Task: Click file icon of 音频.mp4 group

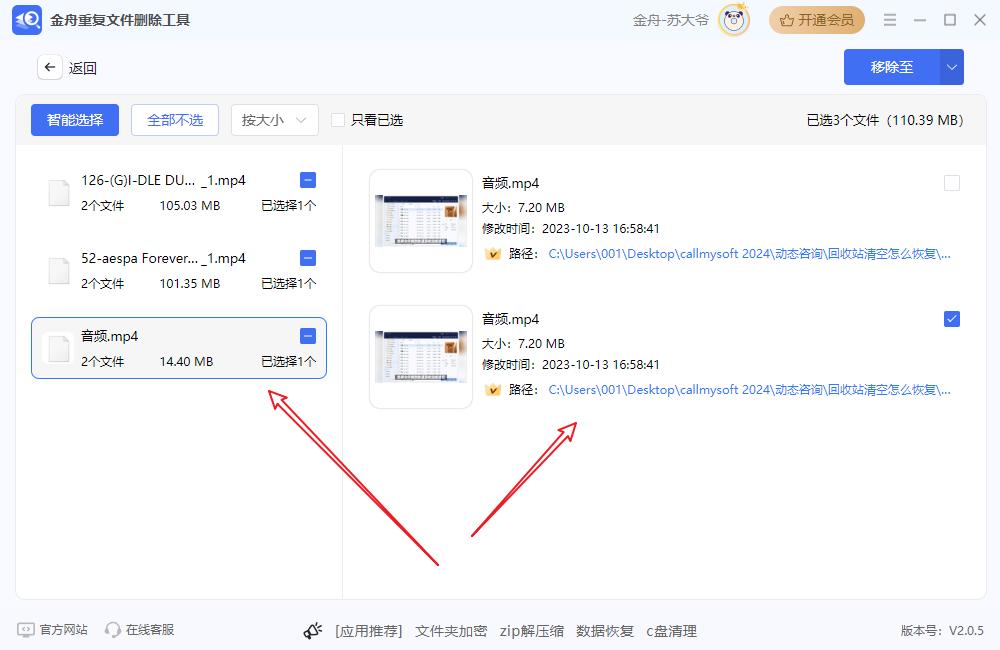Action: click(60, 348)
